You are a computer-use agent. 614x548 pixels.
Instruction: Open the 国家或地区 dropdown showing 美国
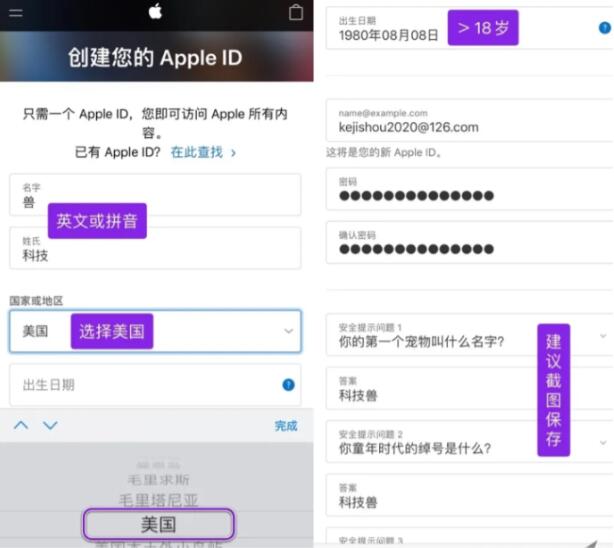pyautogui.click(x=155, y=331)
